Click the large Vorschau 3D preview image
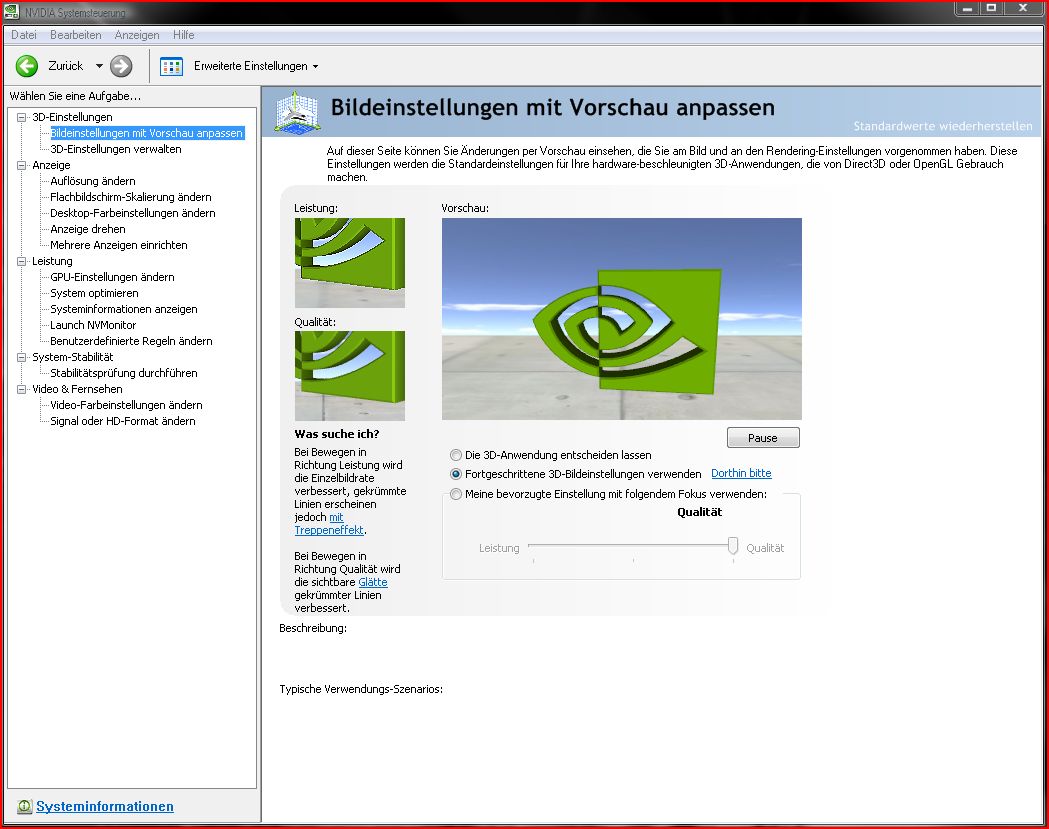The width and height of the screenshot is (1049, 829). click(622, 318)
